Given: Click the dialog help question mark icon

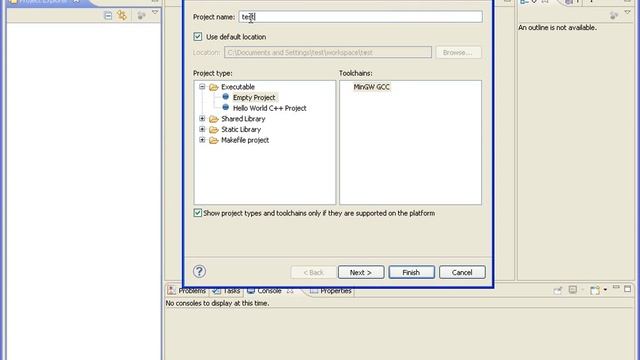Looking at the screenshot, I should pyautogui.click(x=199, y=271).
